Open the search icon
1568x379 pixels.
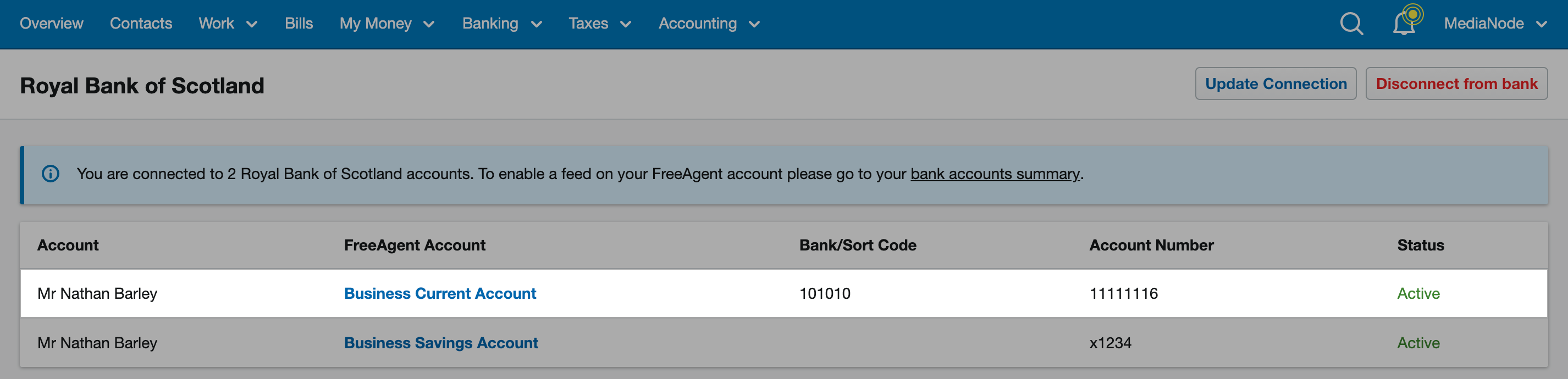pos(1350,24)
